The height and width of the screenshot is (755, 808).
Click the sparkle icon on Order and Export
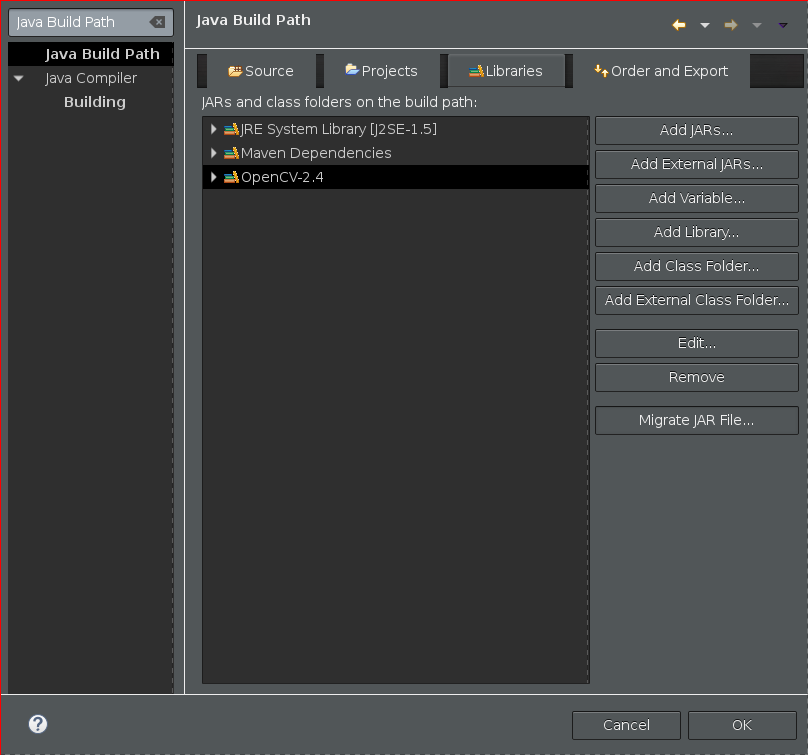tap(601, 70)
